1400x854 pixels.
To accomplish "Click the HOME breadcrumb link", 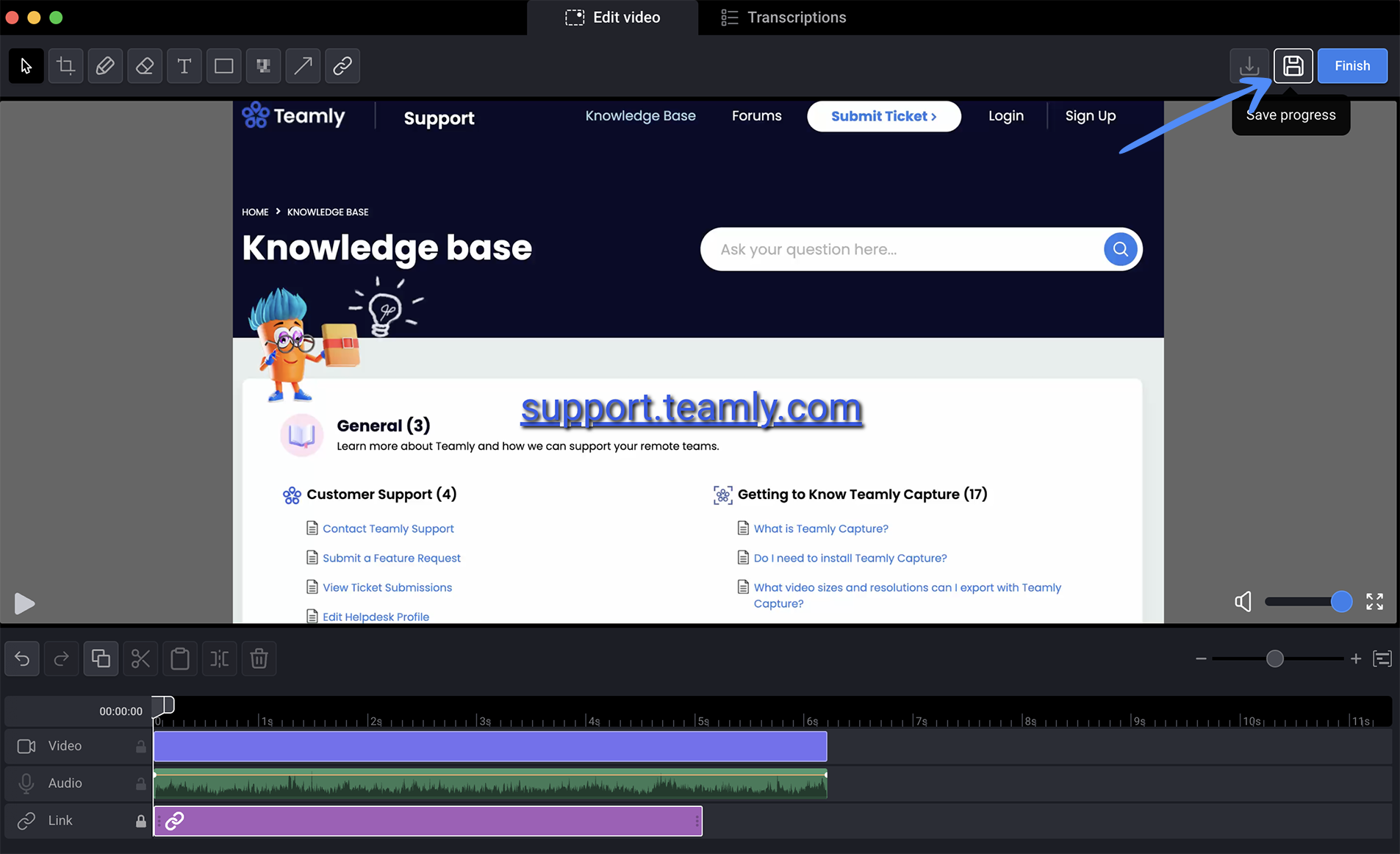I will coord(255,212).
